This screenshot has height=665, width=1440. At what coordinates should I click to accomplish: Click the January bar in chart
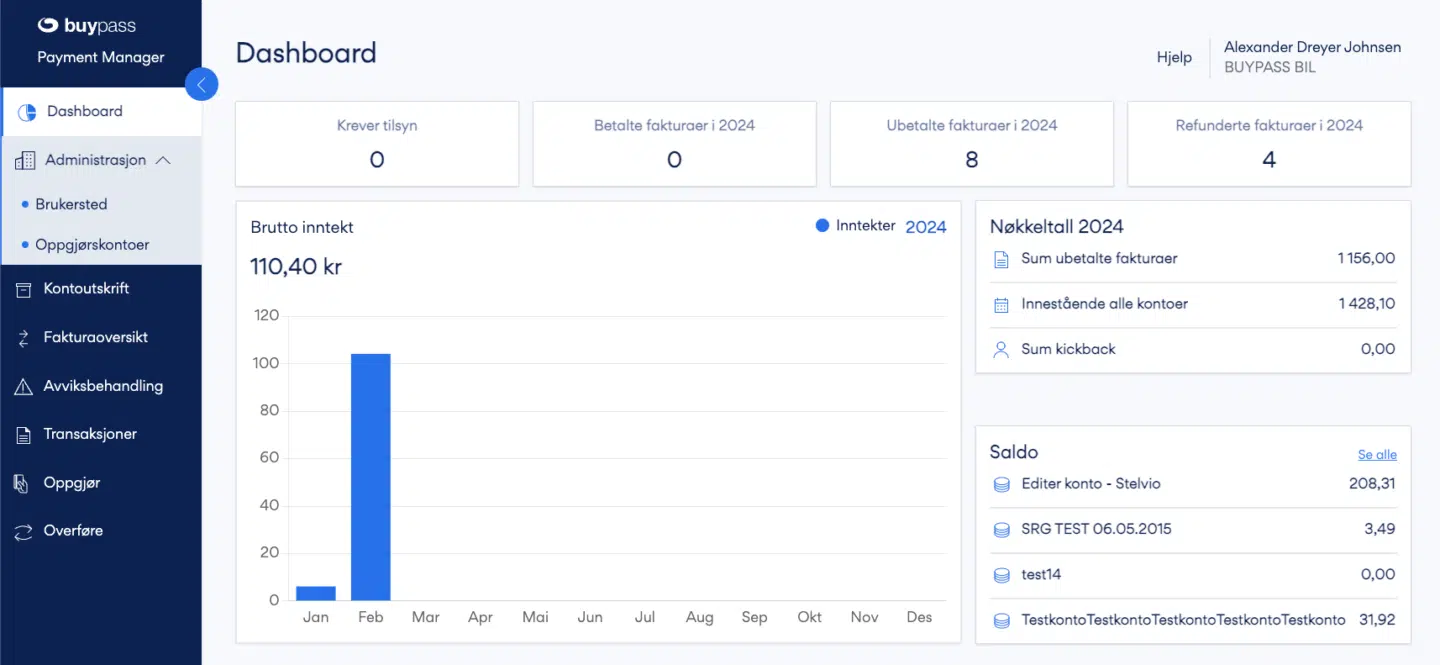coord(316,593)
